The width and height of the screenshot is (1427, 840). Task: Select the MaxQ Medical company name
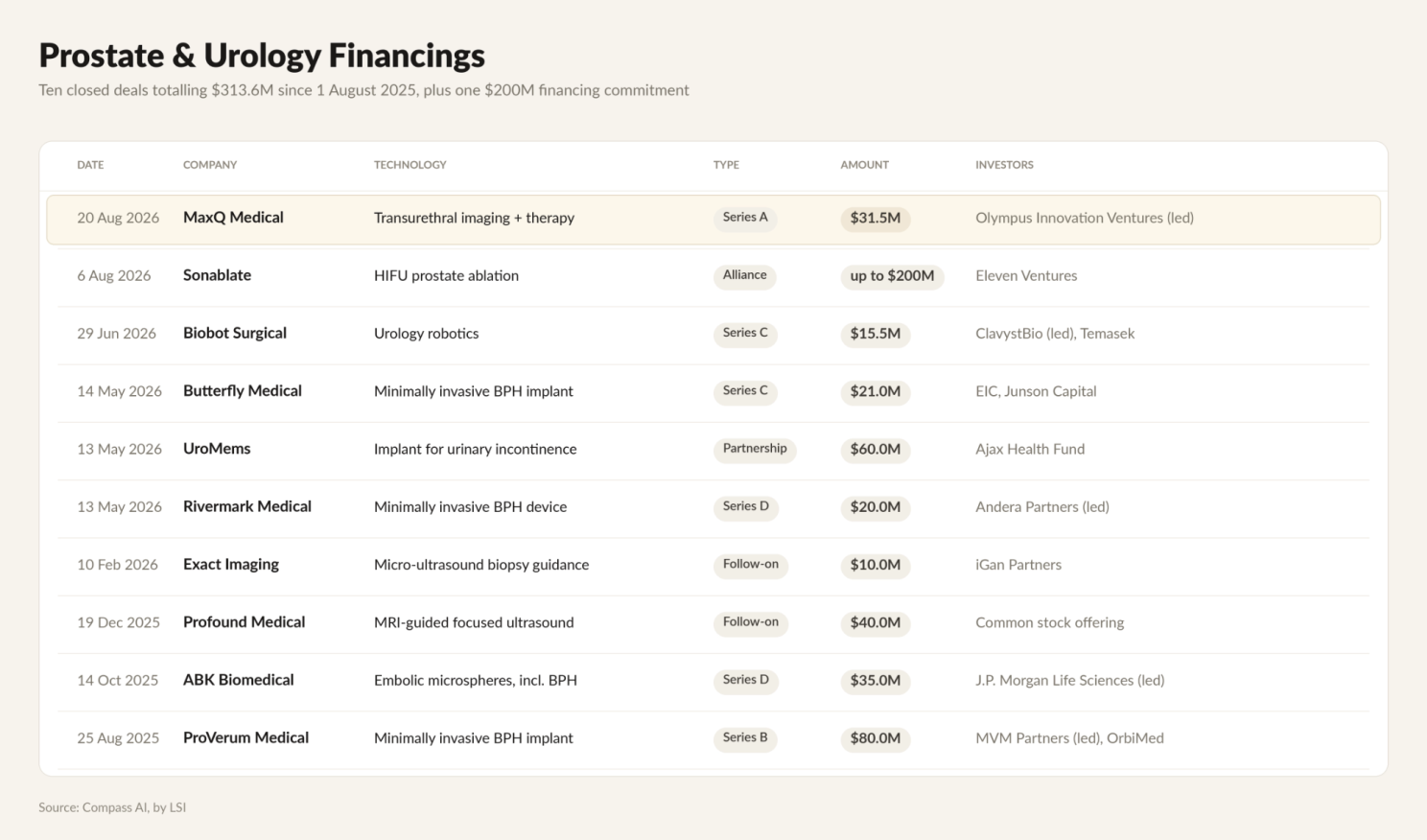click(x=233, y=218)
